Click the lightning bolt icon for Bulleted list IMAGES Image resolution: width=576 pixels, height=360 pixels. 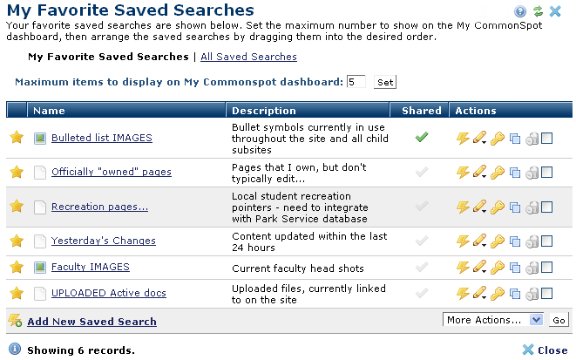[x=462, y=138]
